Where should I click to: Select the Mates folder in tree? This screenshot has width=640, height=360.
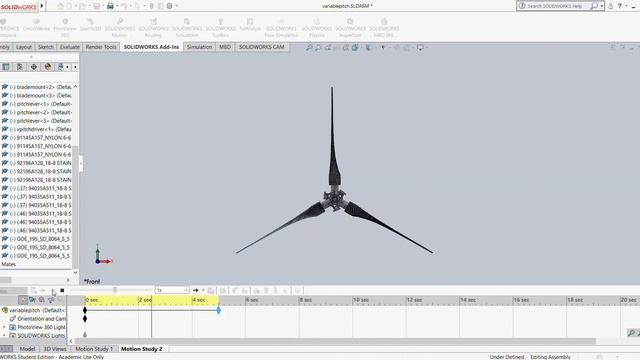coord(8,264)
